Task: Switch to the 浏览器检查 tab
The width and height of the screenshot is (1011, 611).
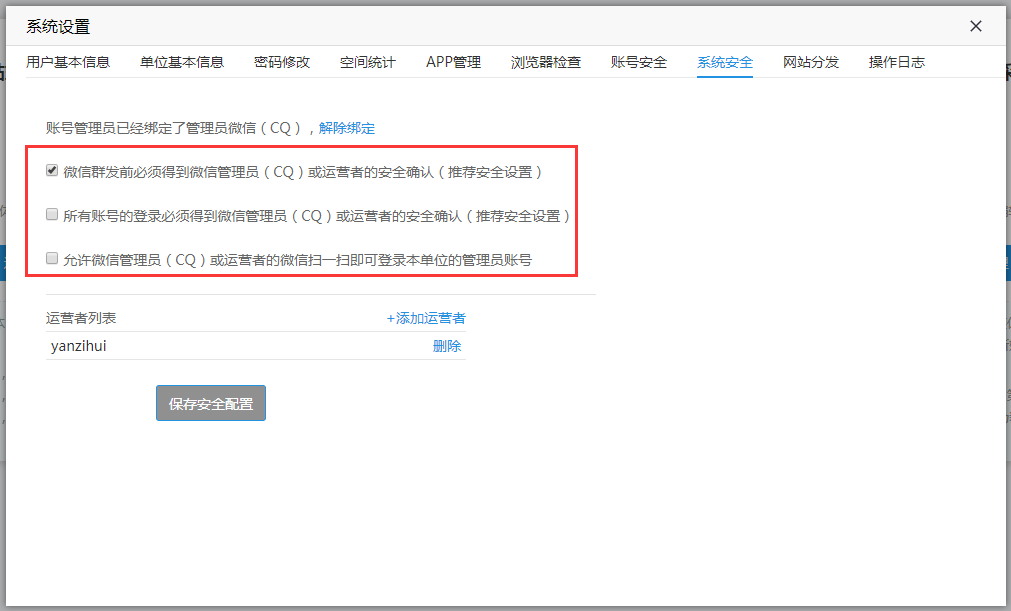Action: [545, 62]
